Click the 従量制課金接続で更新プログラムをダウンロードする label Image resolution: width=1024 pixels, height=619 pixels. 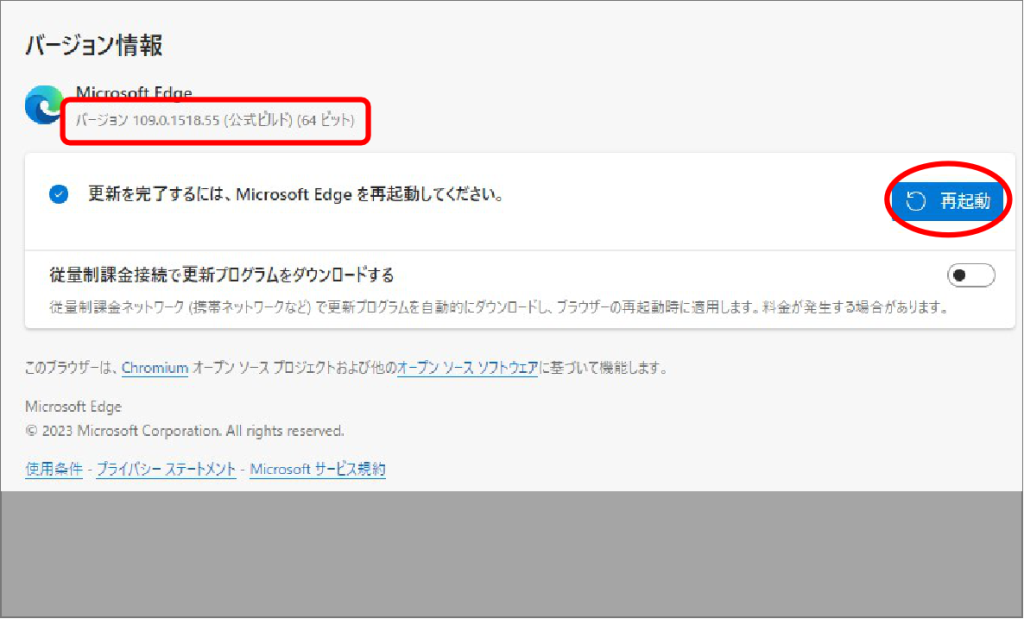click(x=222, y=275)
